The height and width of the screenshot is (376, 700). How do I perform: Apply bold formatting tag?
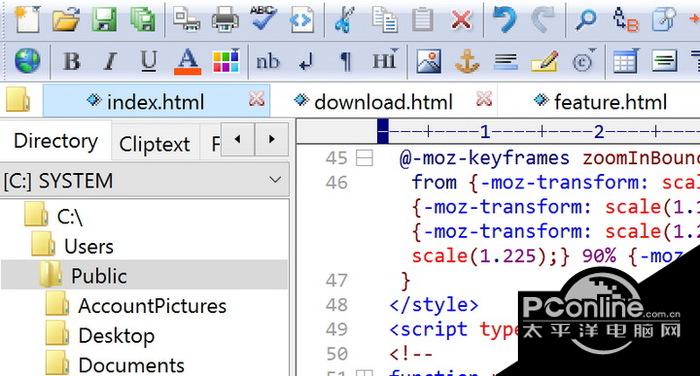[x=72, y=61]
